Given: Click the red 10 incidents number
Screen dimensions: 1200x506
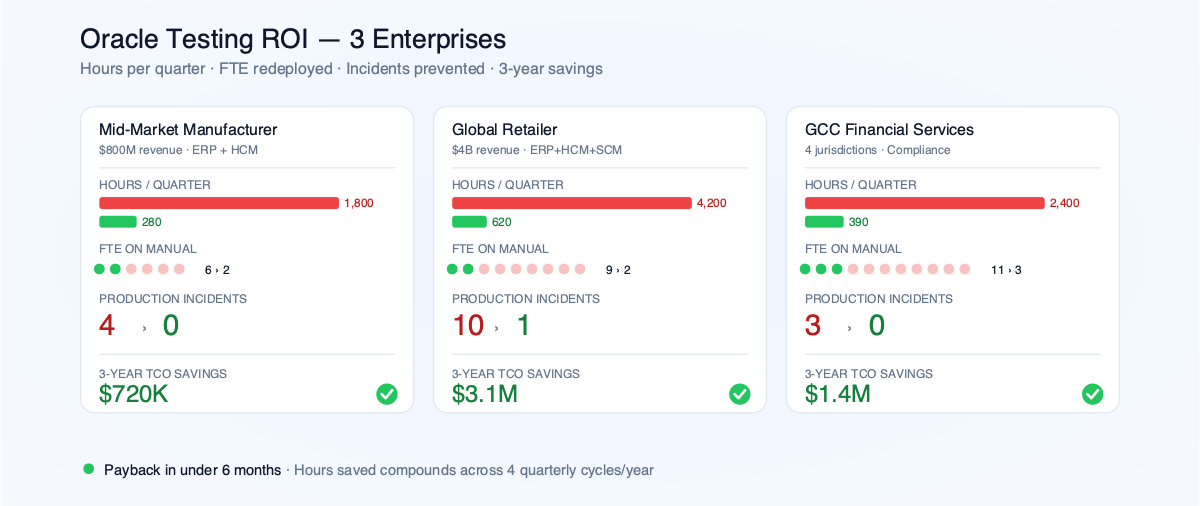Looking at the screenshot, I should click(468, 325).
